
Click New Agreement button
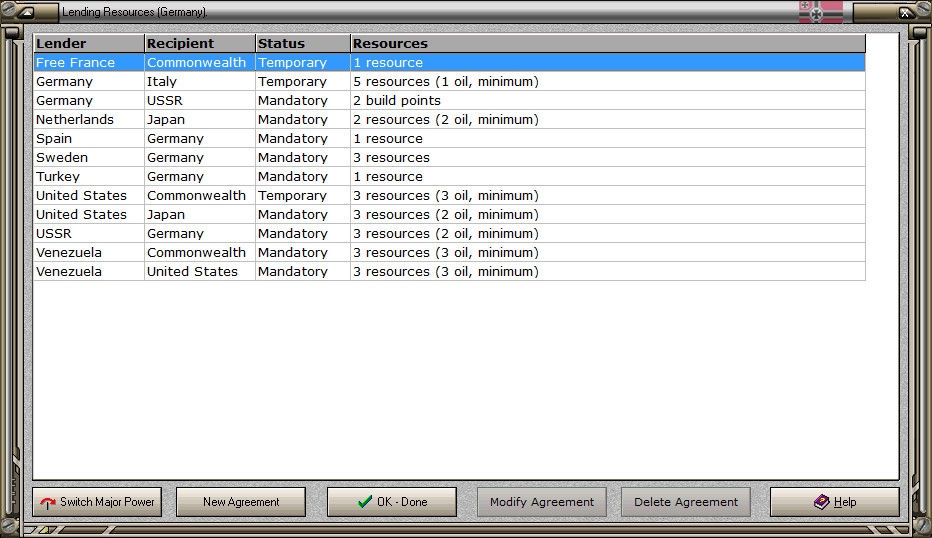[241, 502]
